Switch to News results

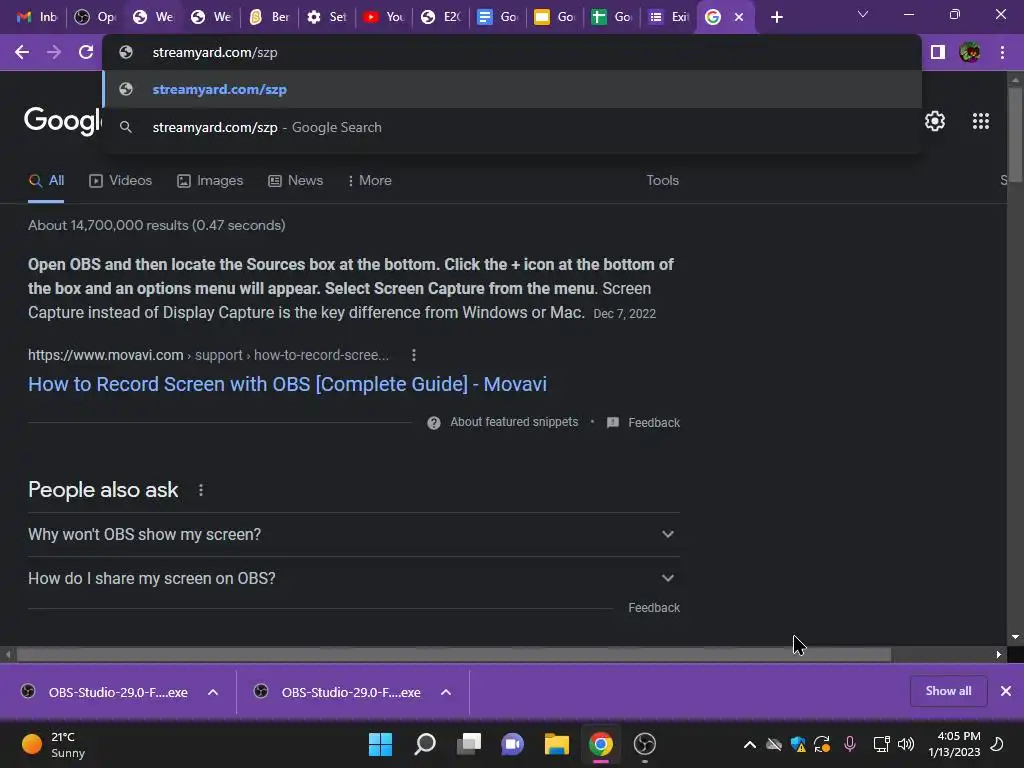296,181
